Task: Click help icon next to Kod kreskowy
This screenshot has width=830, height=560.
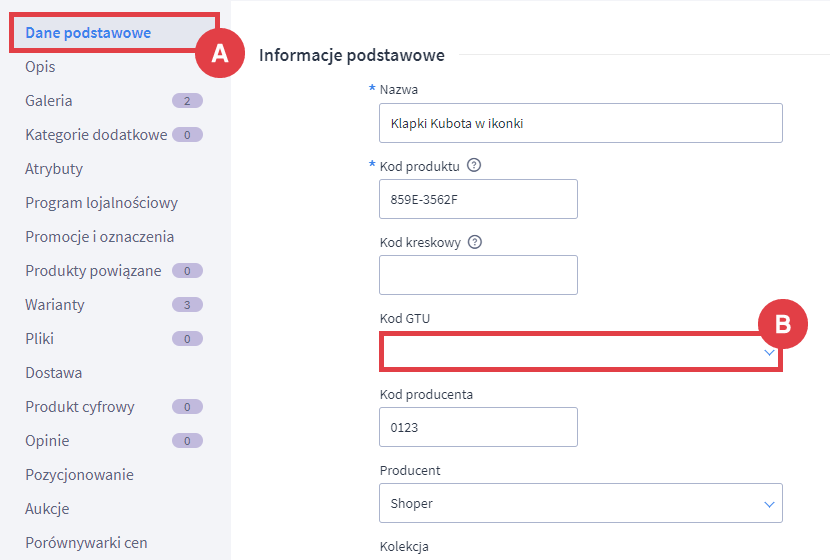Action: point(474,242)
